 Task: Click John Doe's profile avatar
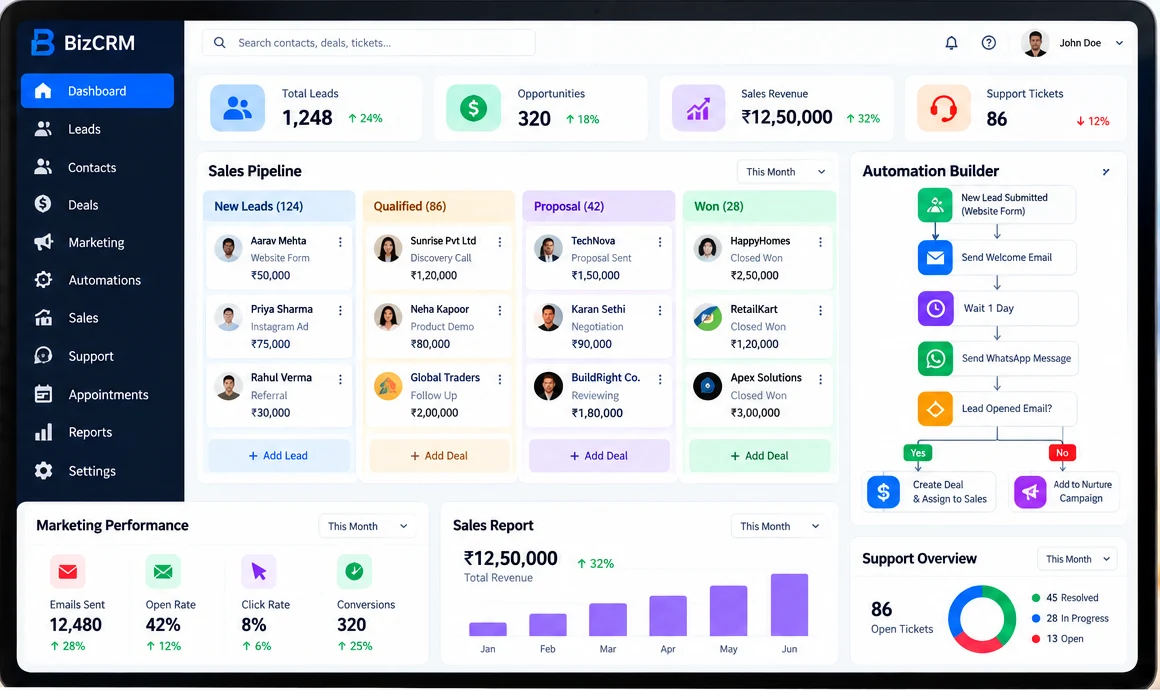[1035, 43]
